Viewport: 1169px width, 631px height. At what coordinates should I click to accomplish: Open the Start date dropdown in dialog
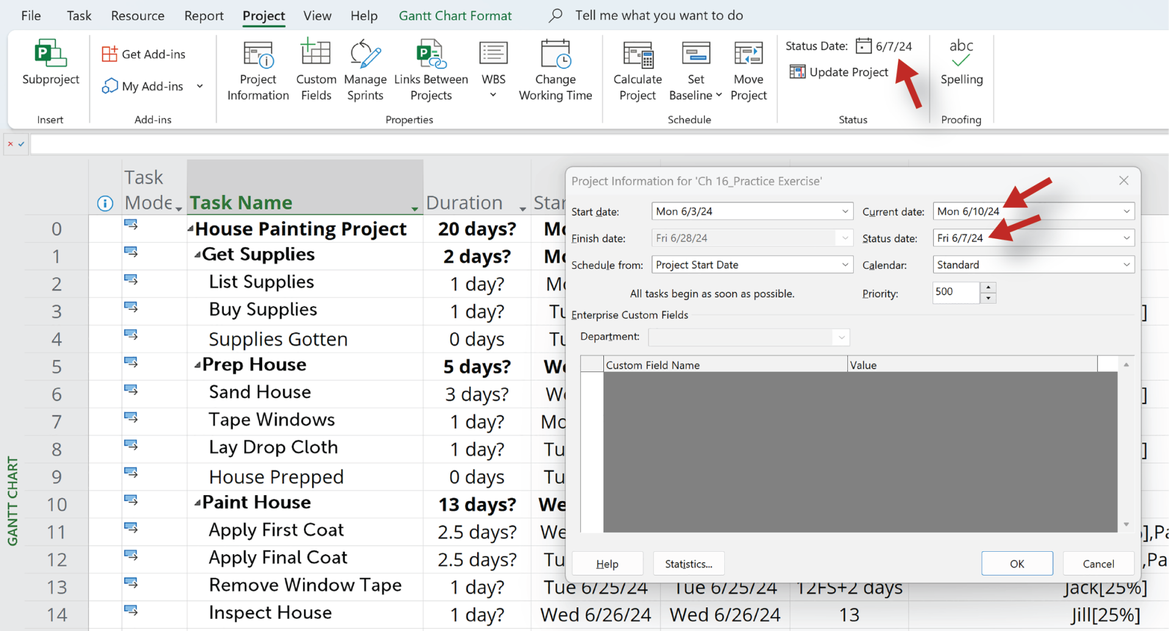[845, 211]
